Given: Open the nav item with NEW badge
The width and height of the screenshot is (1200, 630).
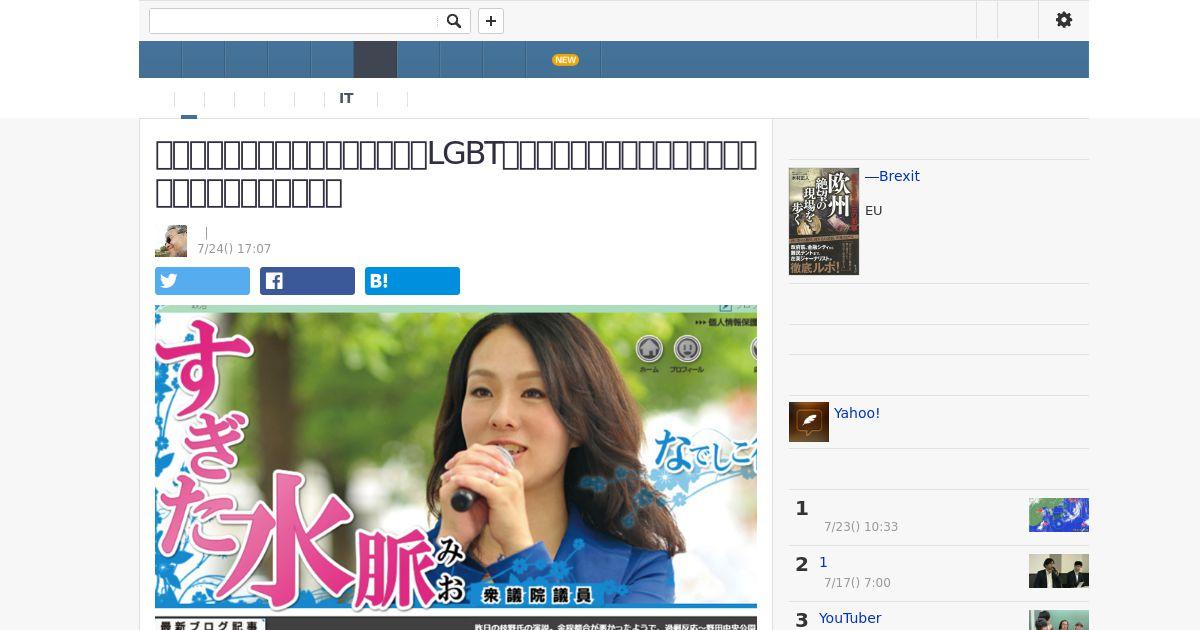Looking at the screenshot, I should [x=563, y=60].
